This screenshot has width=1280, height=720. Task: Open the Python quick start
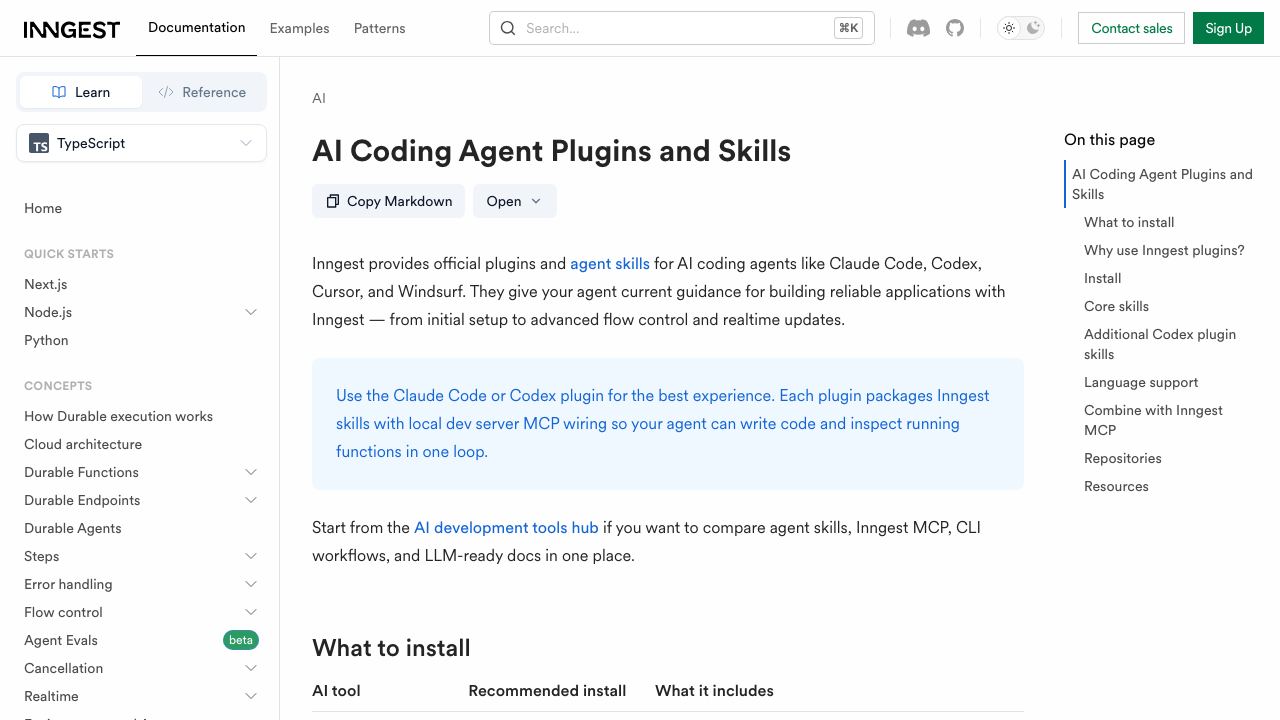(46, 340)
